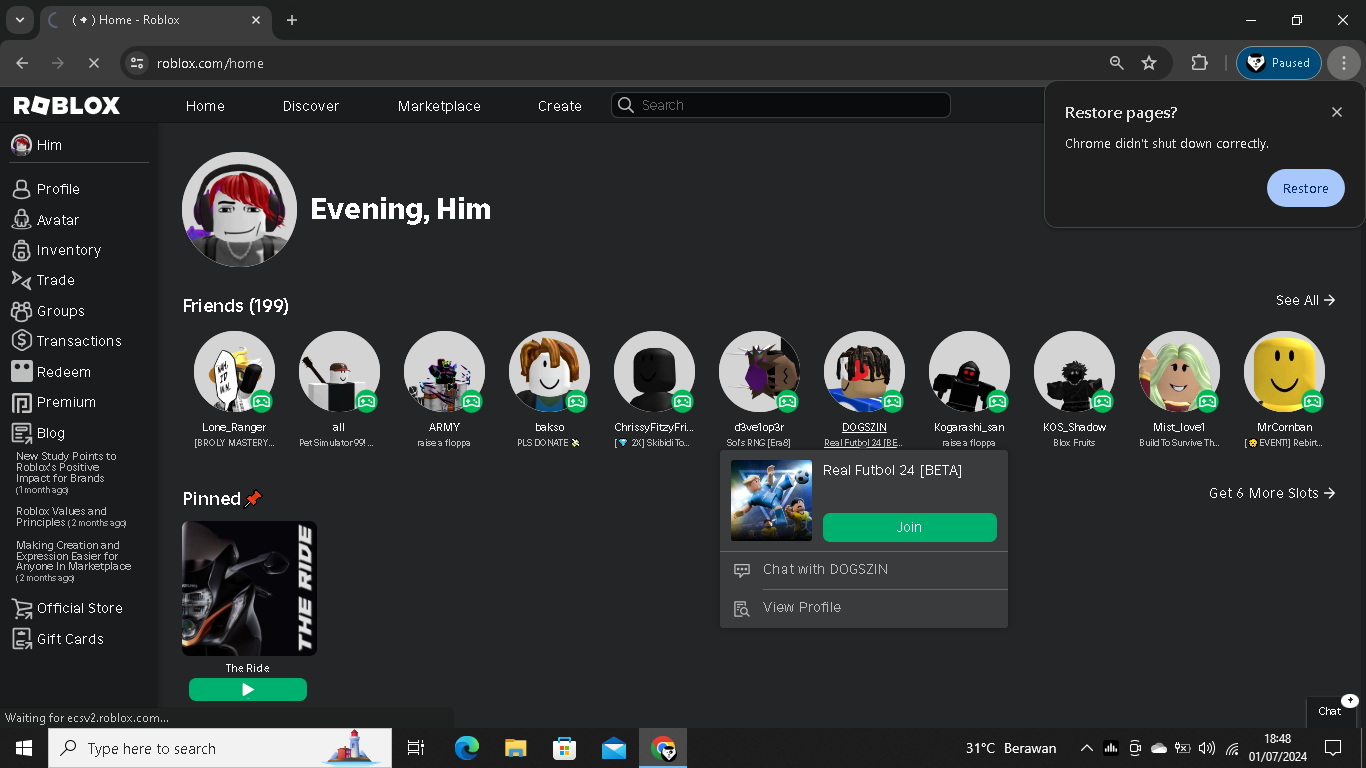Open bakso friend avatar
This screenshot has width=1366, height=768.
(x=549, y=371)
